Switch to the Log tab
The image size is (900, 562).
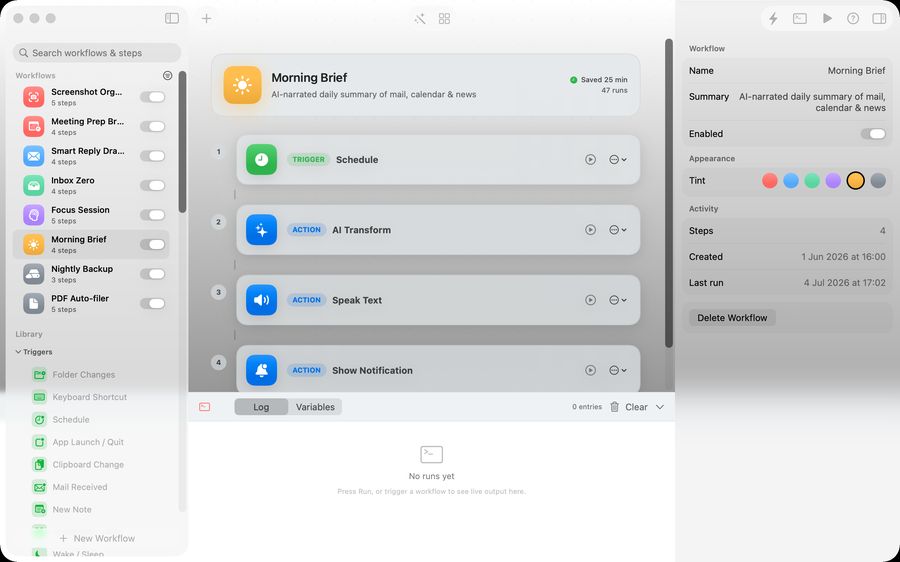point(261,406)
